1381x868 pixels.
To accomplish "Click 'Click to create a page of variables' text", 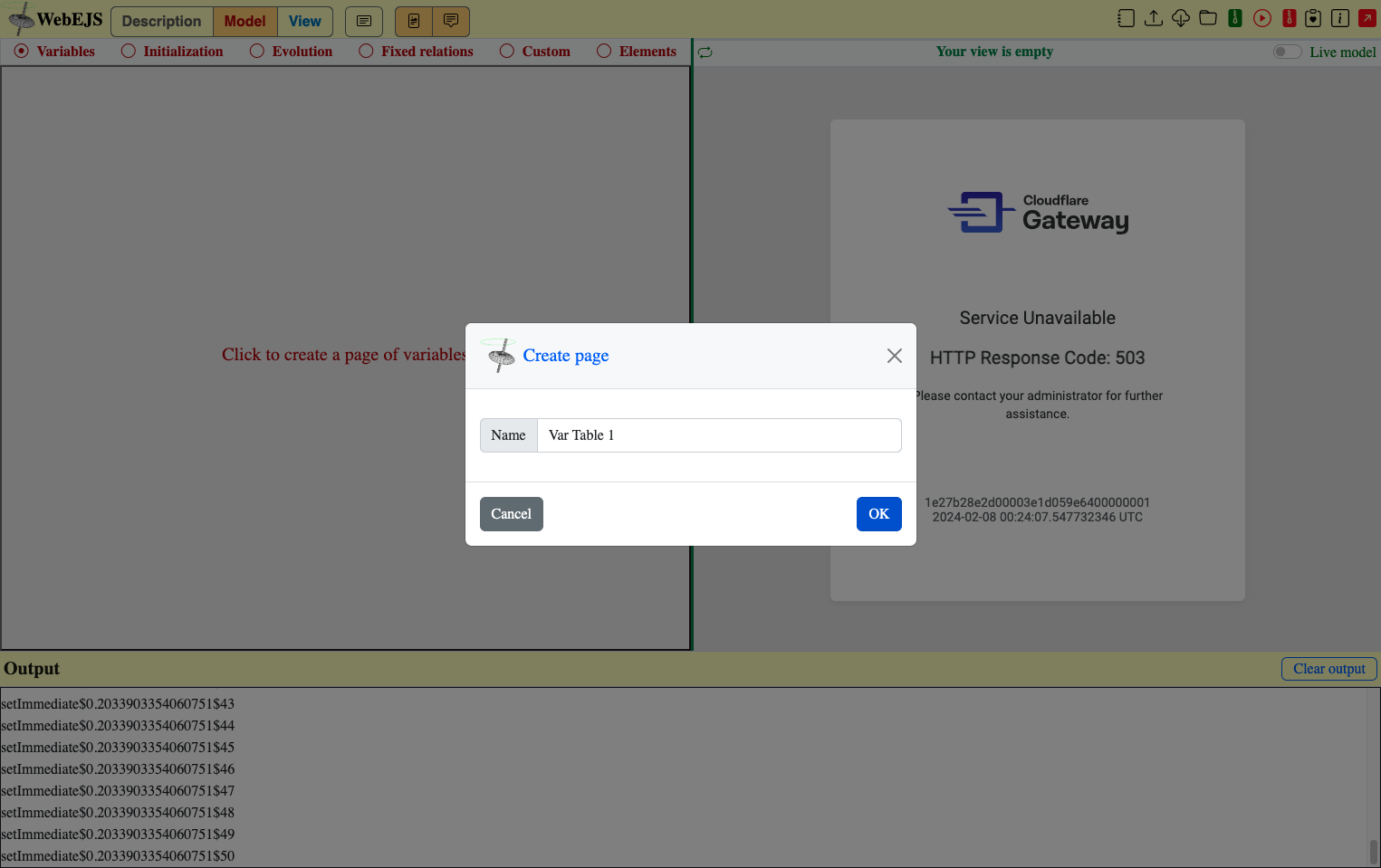I will point(345,355).
